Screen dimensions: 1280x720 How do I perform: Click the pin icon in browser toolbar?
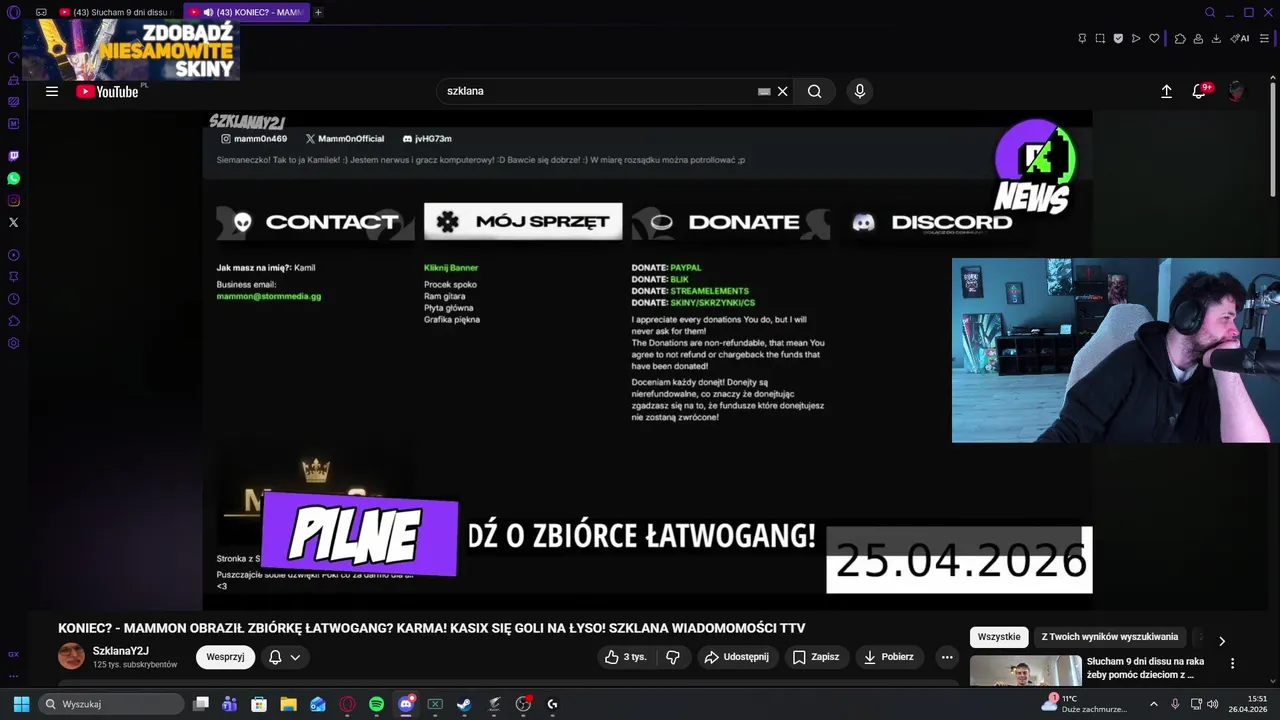click(1082, 38)
